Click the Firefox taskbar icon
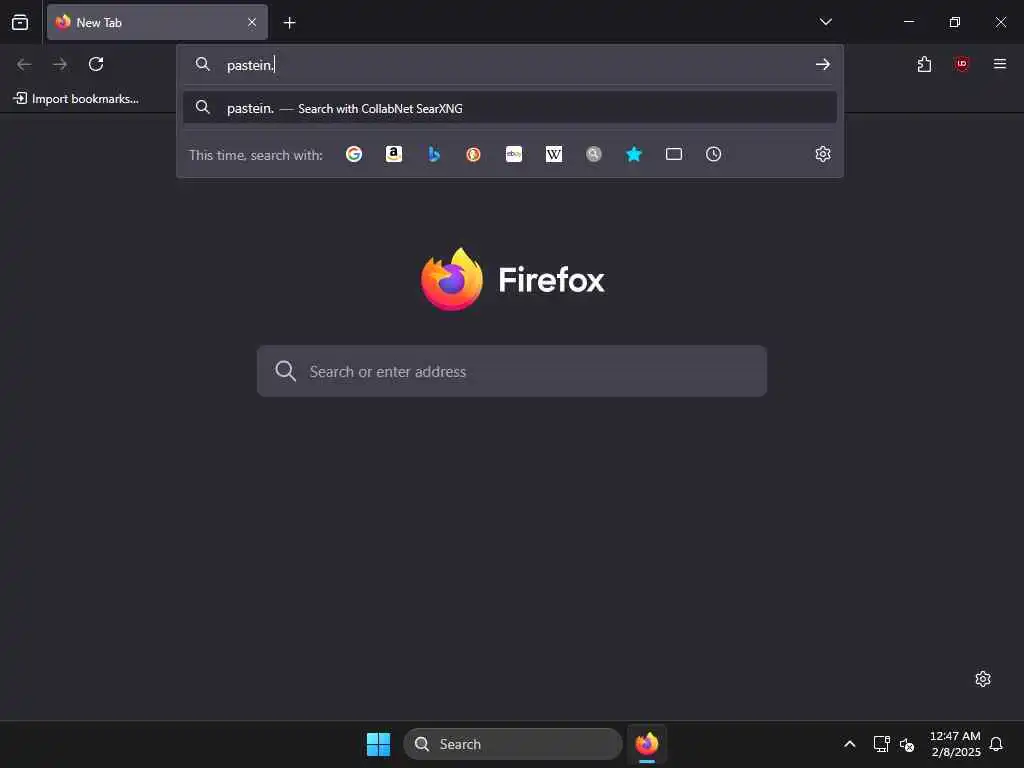 647,744
